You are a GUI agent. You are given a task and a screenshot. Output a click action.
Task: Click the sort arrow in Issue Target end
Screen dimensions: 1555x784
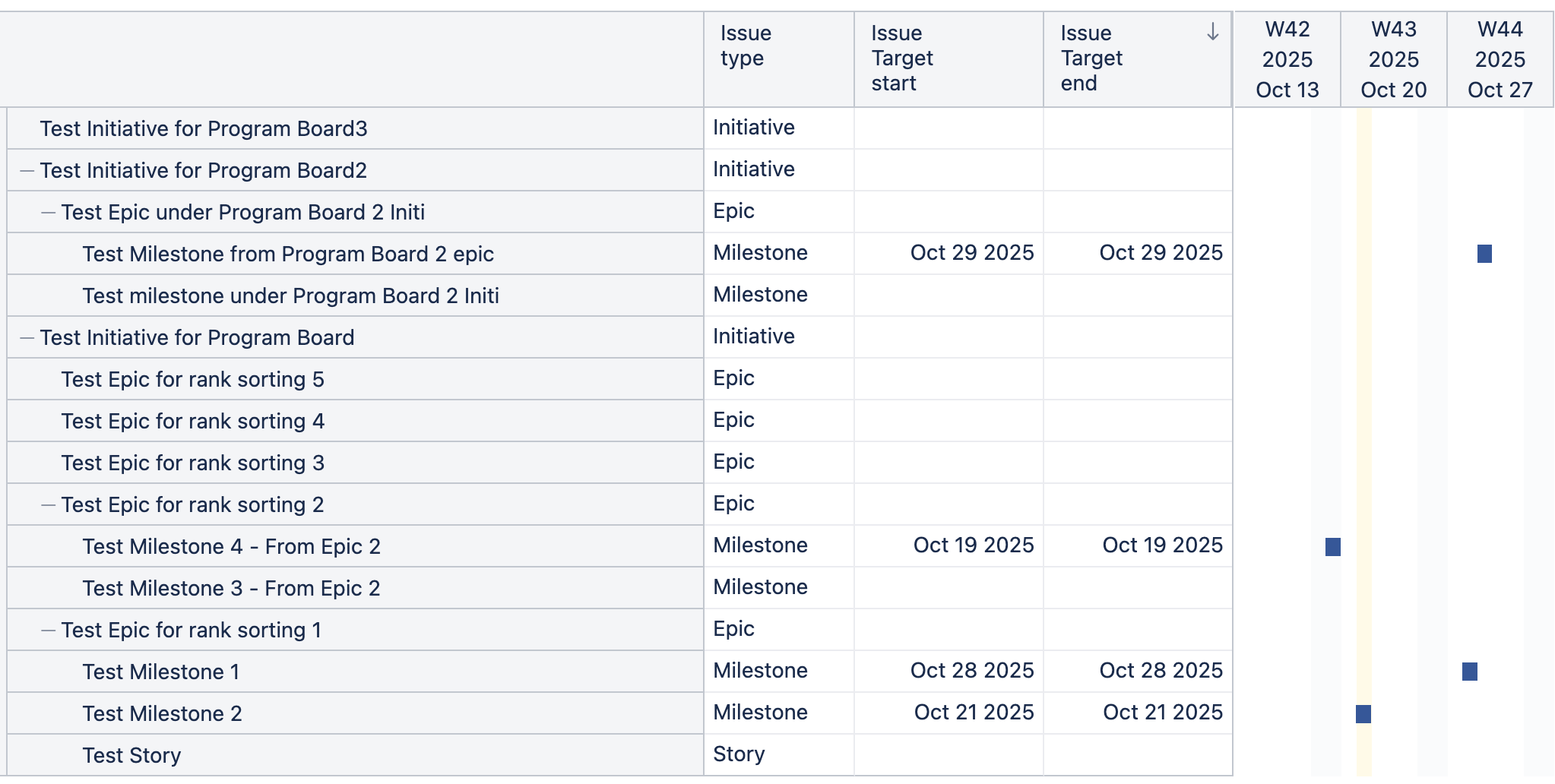pyautogui.click(x=1212, y=32)
